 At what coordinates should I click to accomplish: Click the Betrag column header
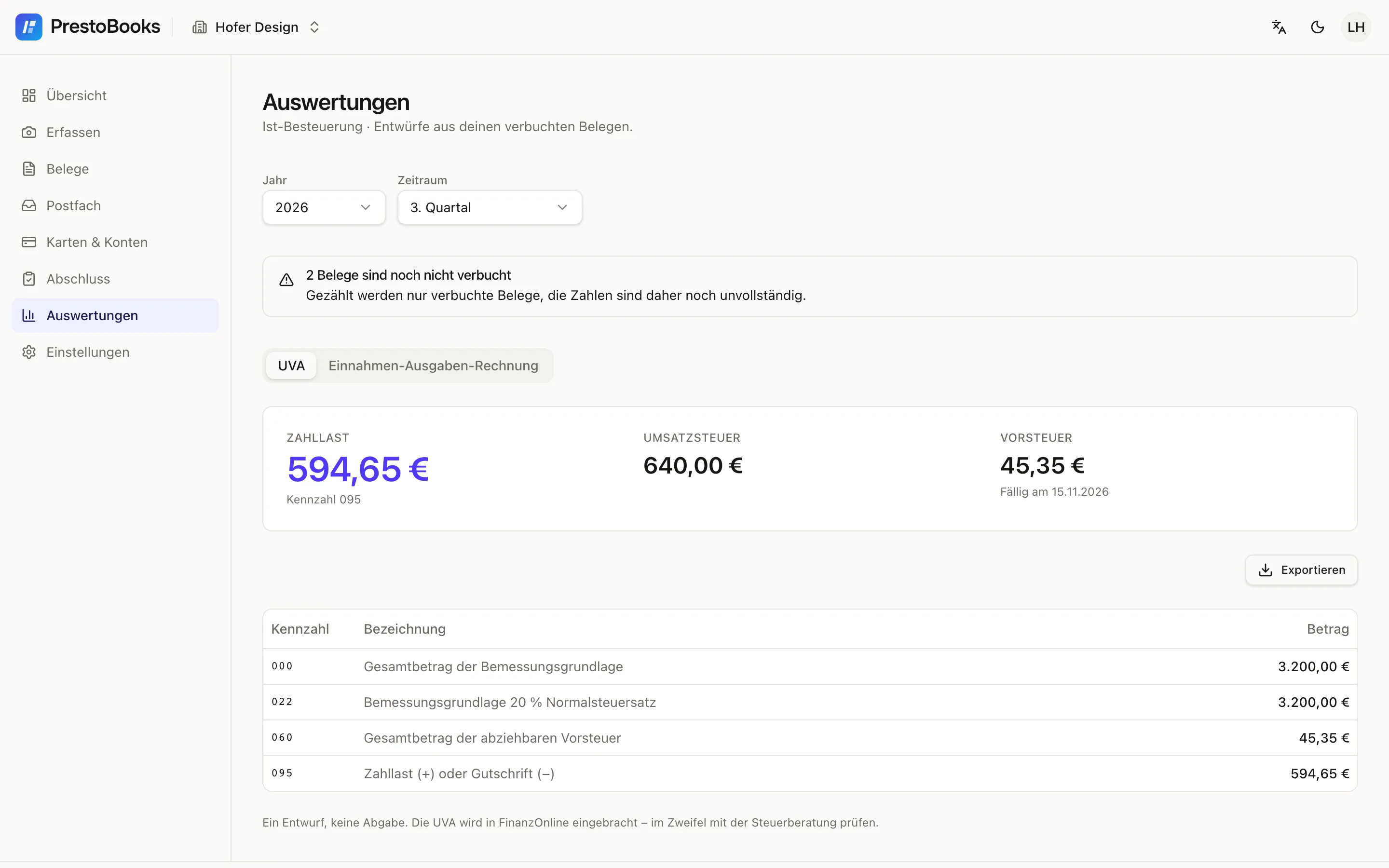(1328, 629)
